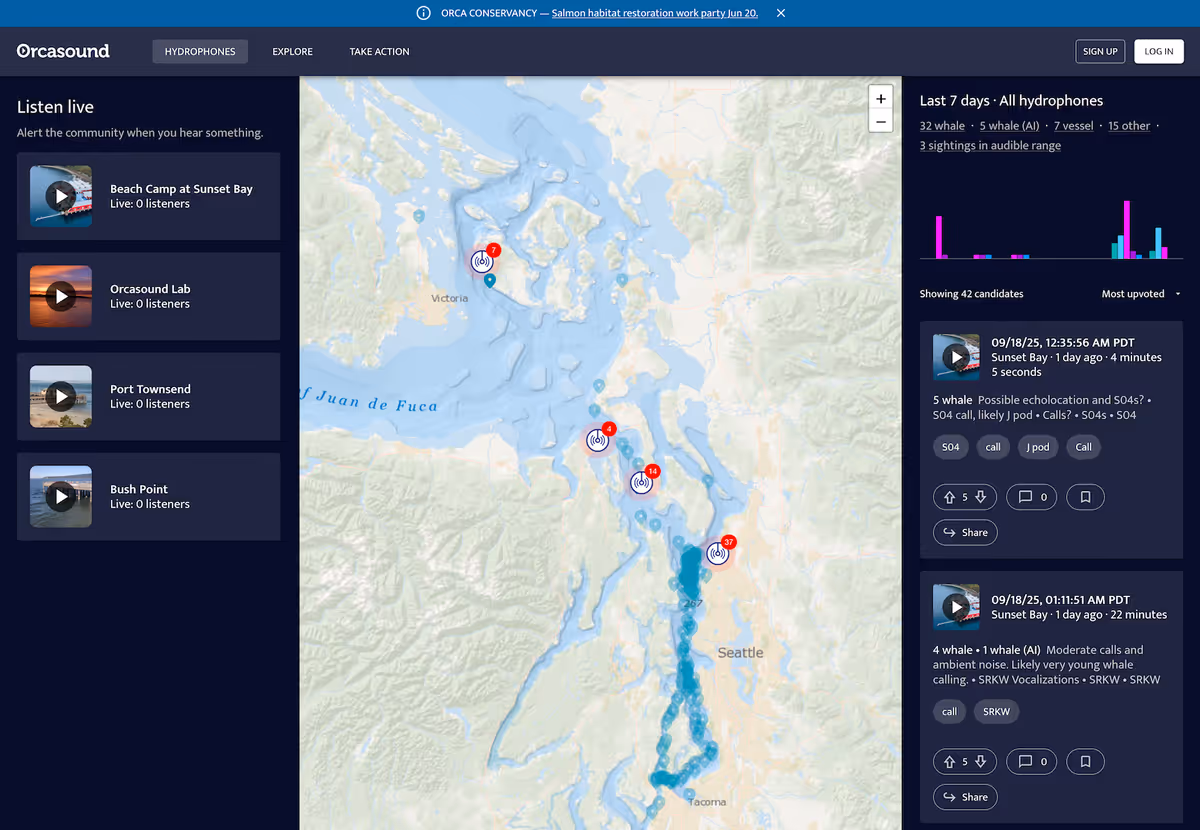Select the hydrophone marker with badge 14
Screen dimensions: 1200x830
coord(642,483)
